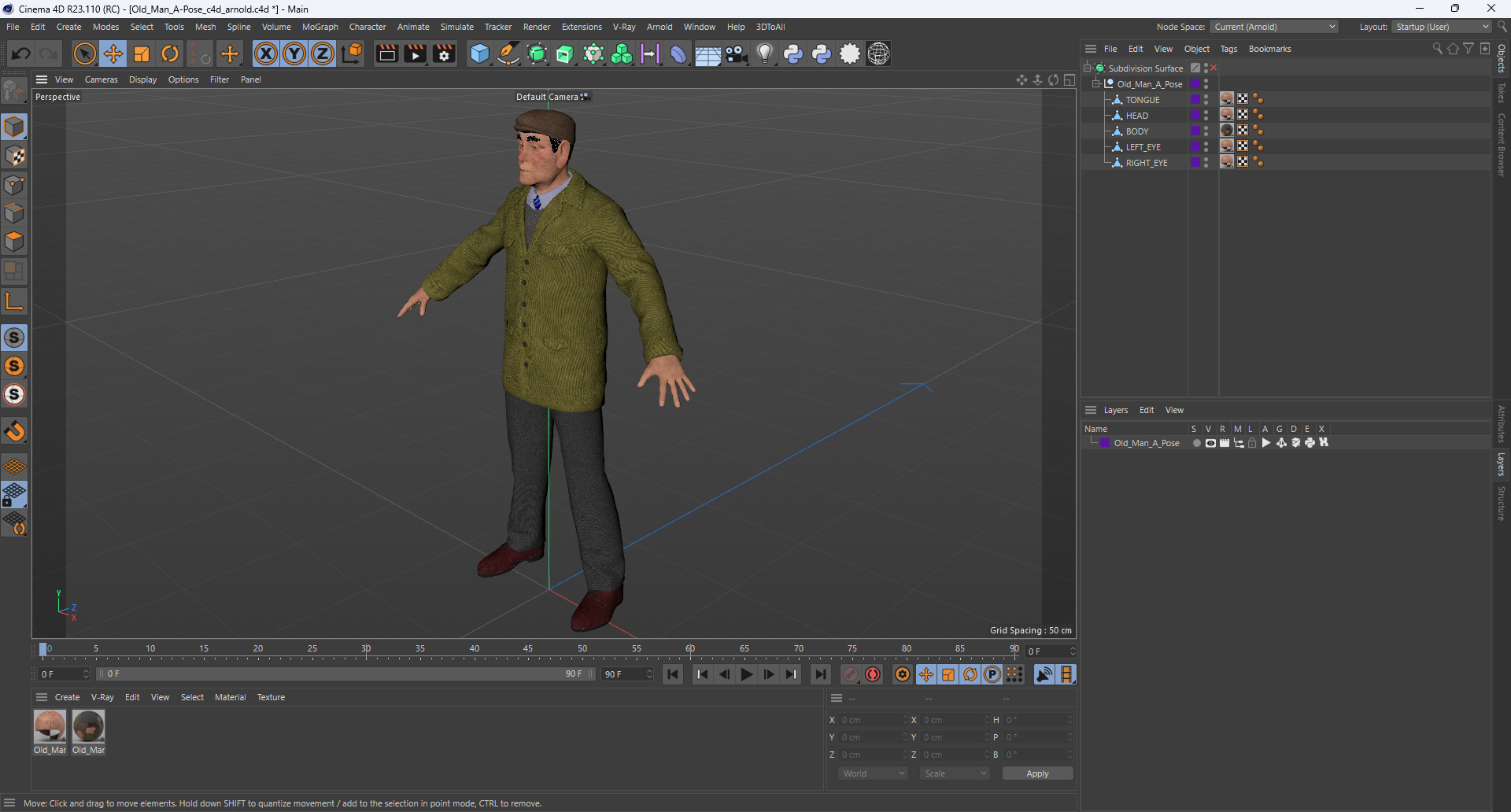
Task: Open the Bookmarks menu in Object Manager
Action: tap(1269, 49)
